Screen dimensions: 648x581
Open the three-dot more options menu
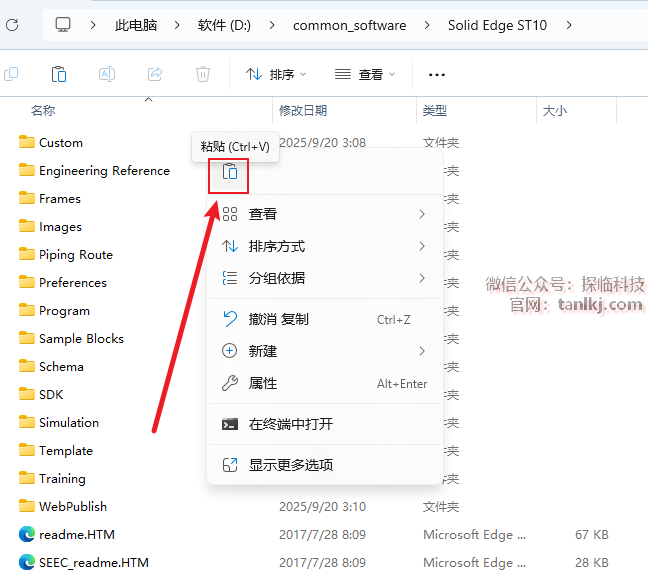[x=437, y=75]
